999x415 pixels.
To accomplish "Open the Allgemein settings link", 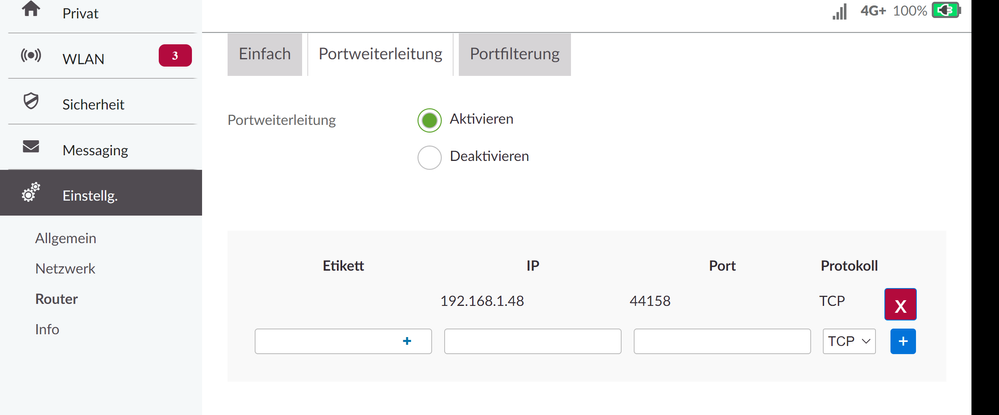I will click(x=66, y=239).
